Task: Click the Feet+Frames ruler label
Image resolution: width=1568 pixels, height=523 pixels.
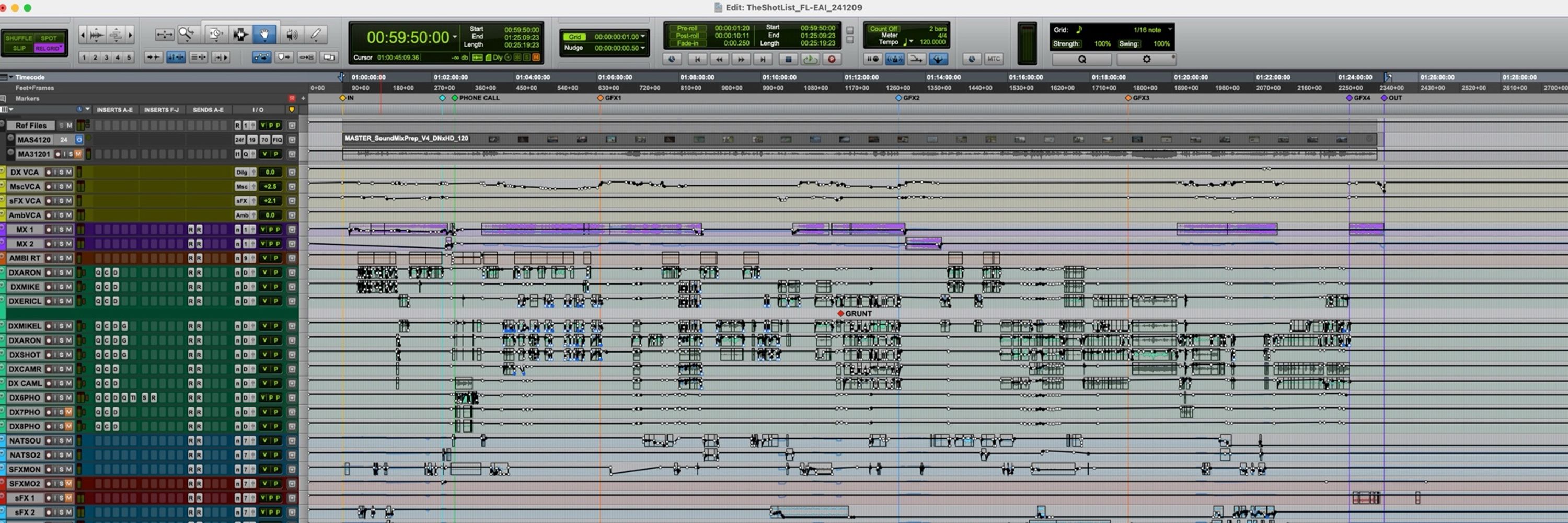Action: click(x=34, y=88)
